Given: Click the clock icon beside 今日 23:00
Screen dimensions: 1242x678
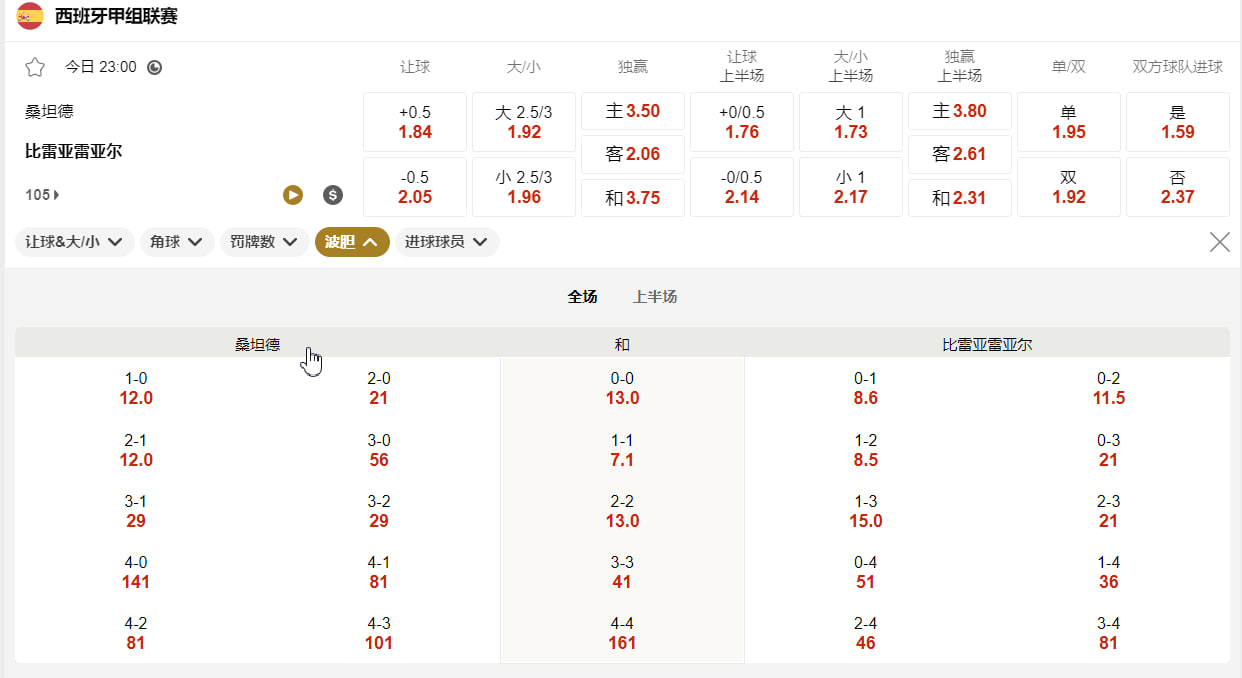Looking at the screenshot, I should click(x=154, y=68).
